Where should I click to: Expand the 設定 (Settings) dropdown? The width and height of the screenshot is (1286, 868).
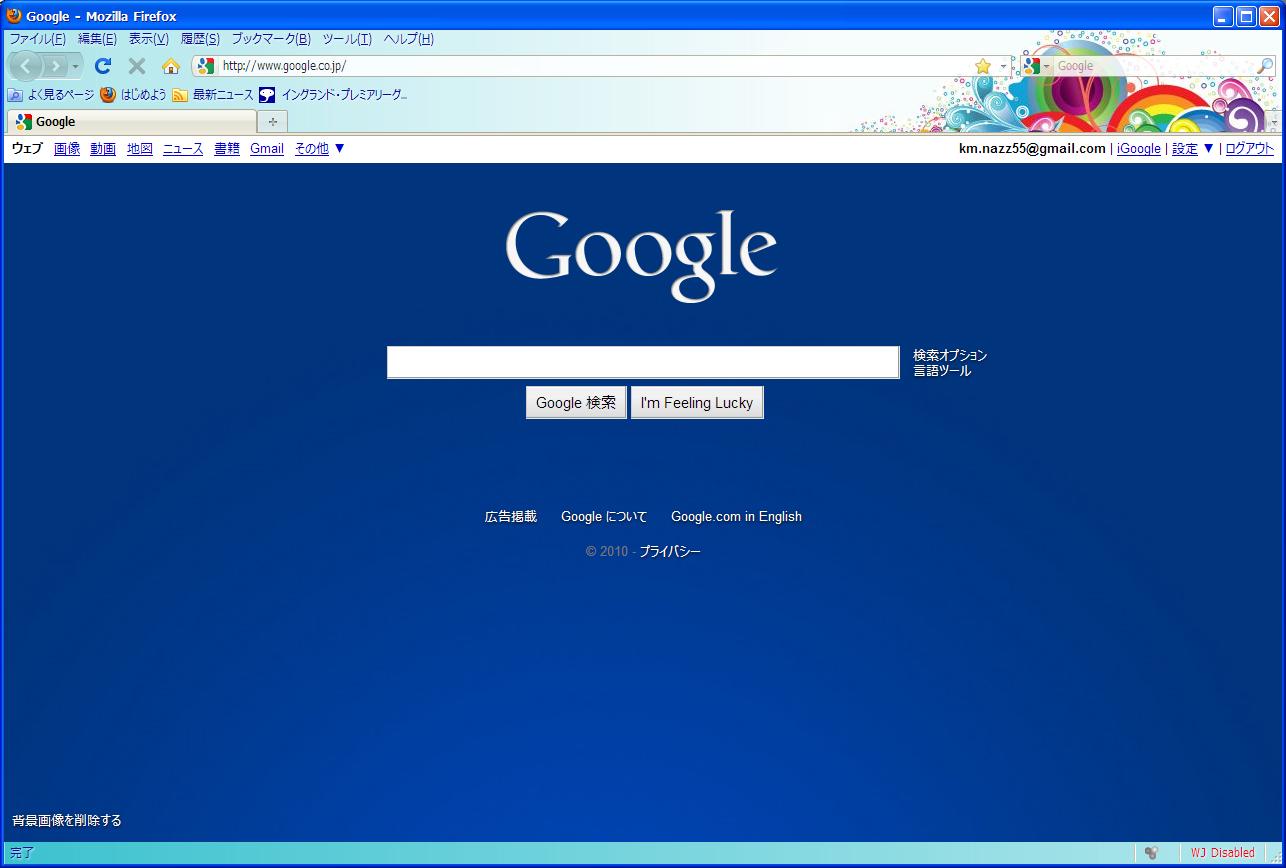pos(1193,149)
